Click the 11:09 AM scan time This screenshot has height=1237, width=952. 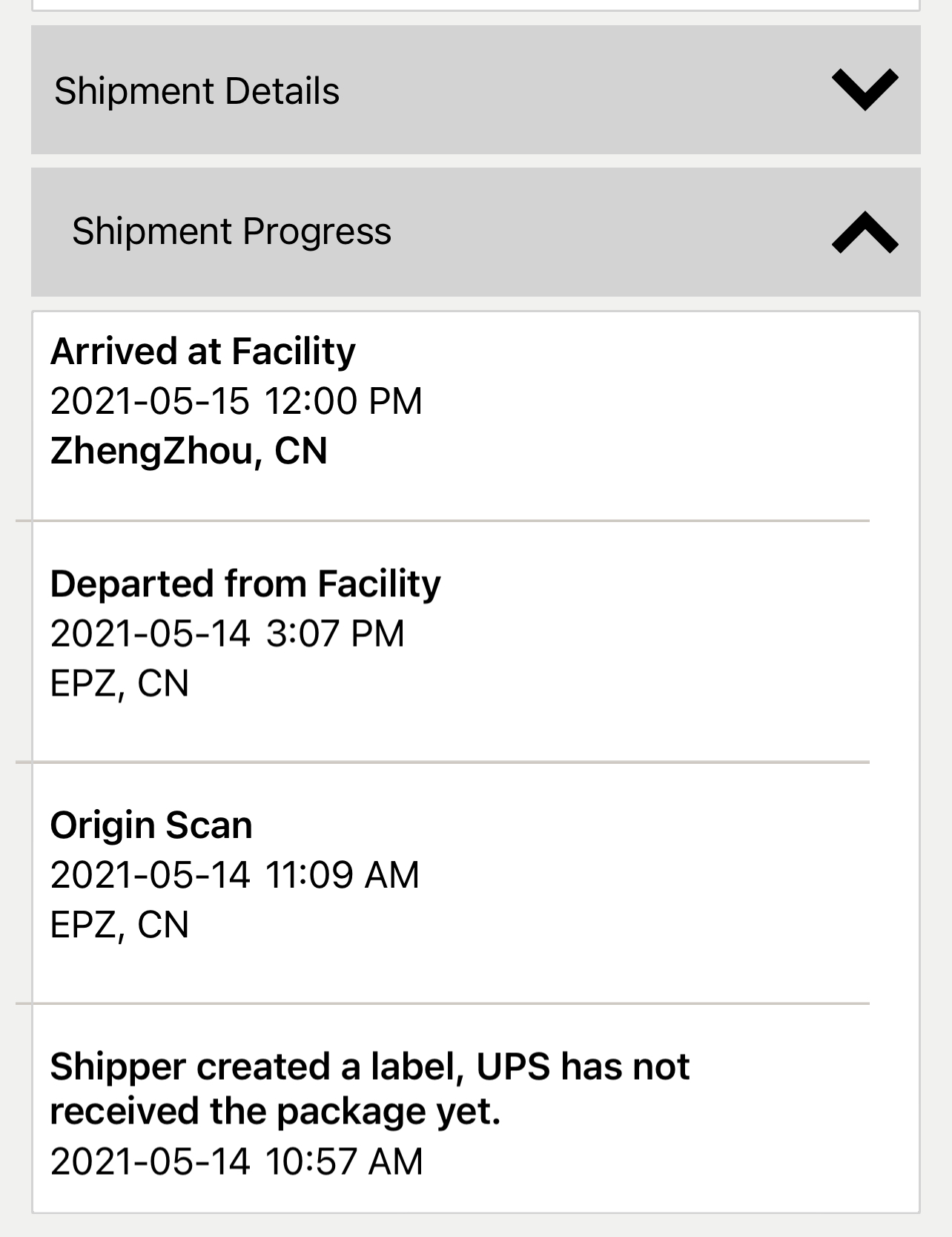[x=342, y=875]
